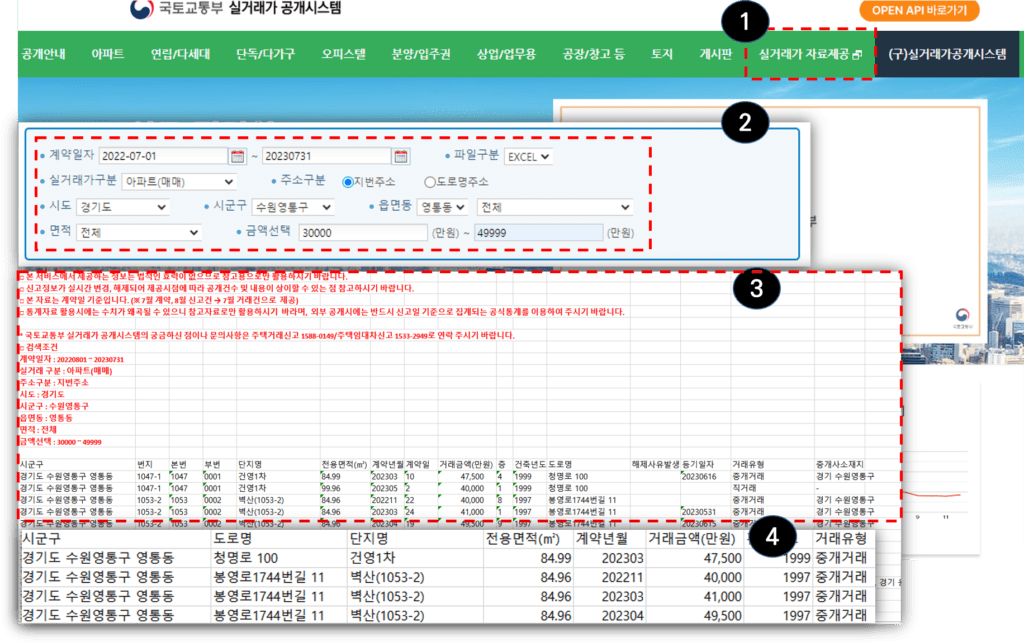Select the 토지 menu item
The image size is (1024, 642).
661,54
